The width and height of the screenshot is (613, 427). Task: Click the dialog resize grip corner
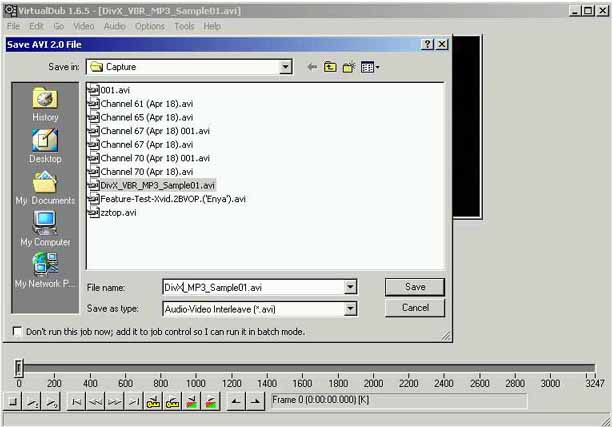[446, 336]
